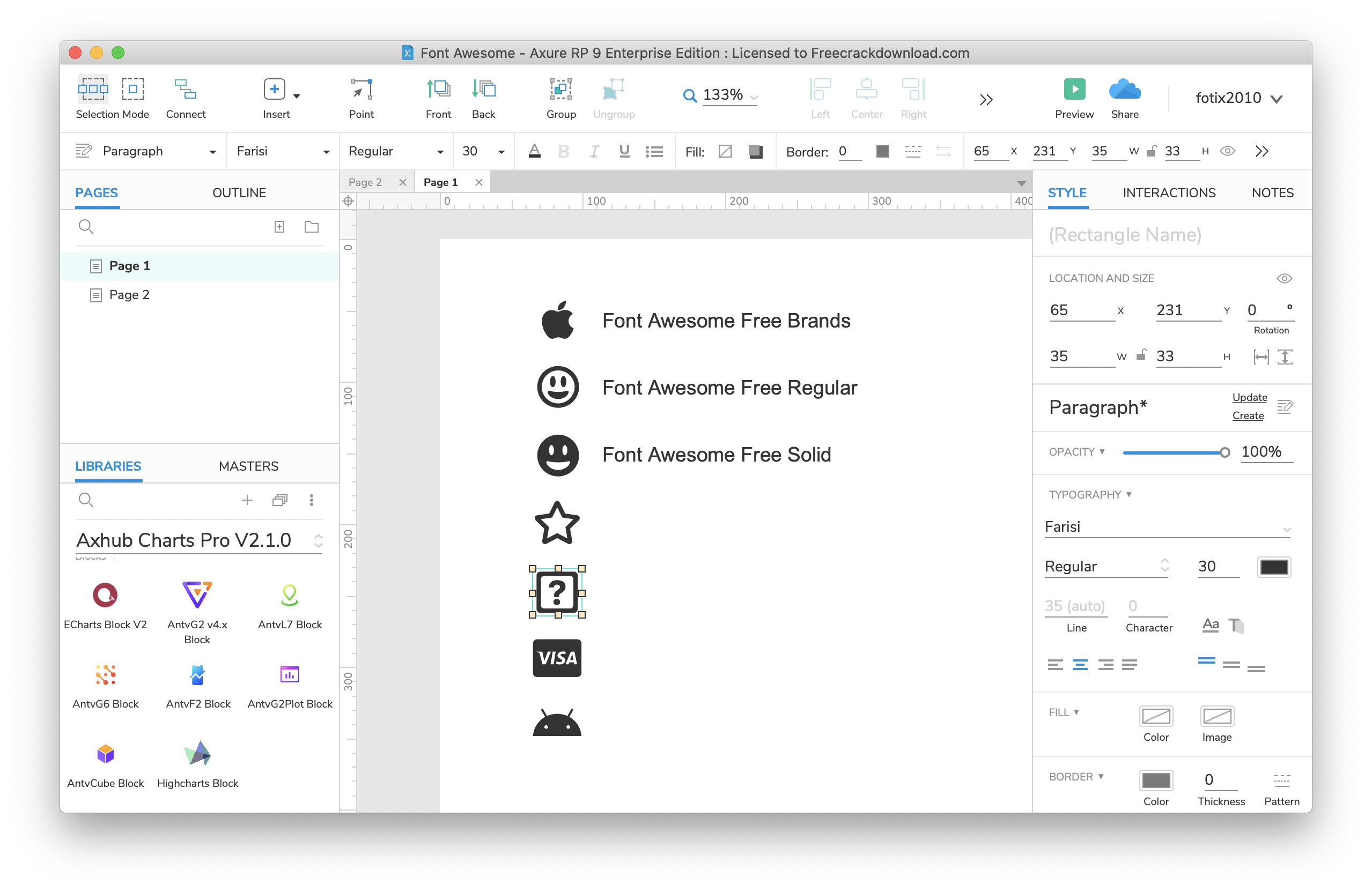Click the Update style button
Screen dimensions: 1372x892
pos(1250,397)
